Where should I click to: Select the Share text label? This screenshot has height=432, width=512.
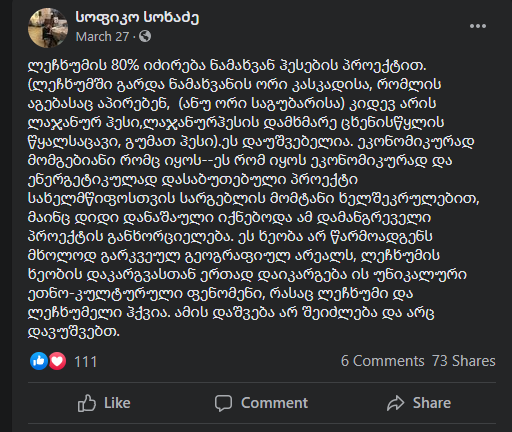pos(432,403)
